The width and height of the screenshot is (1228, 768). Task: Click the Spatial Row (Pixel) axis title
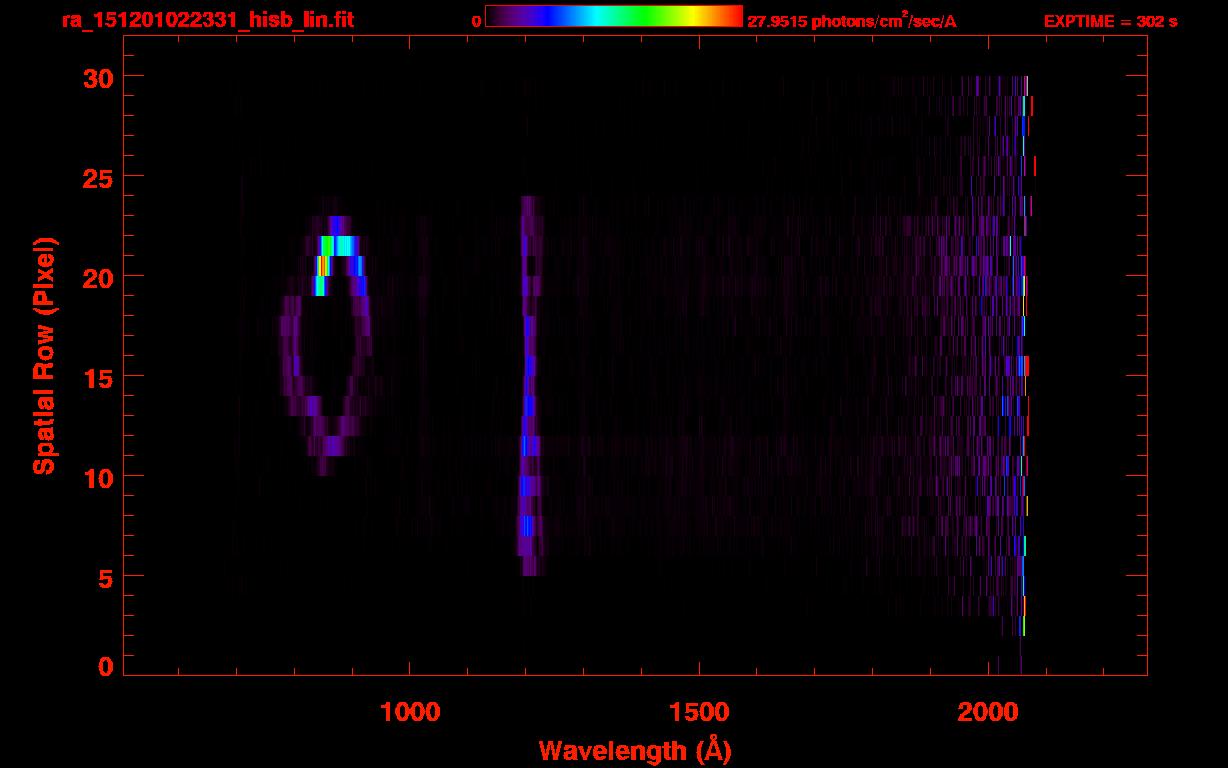(42, 356)
